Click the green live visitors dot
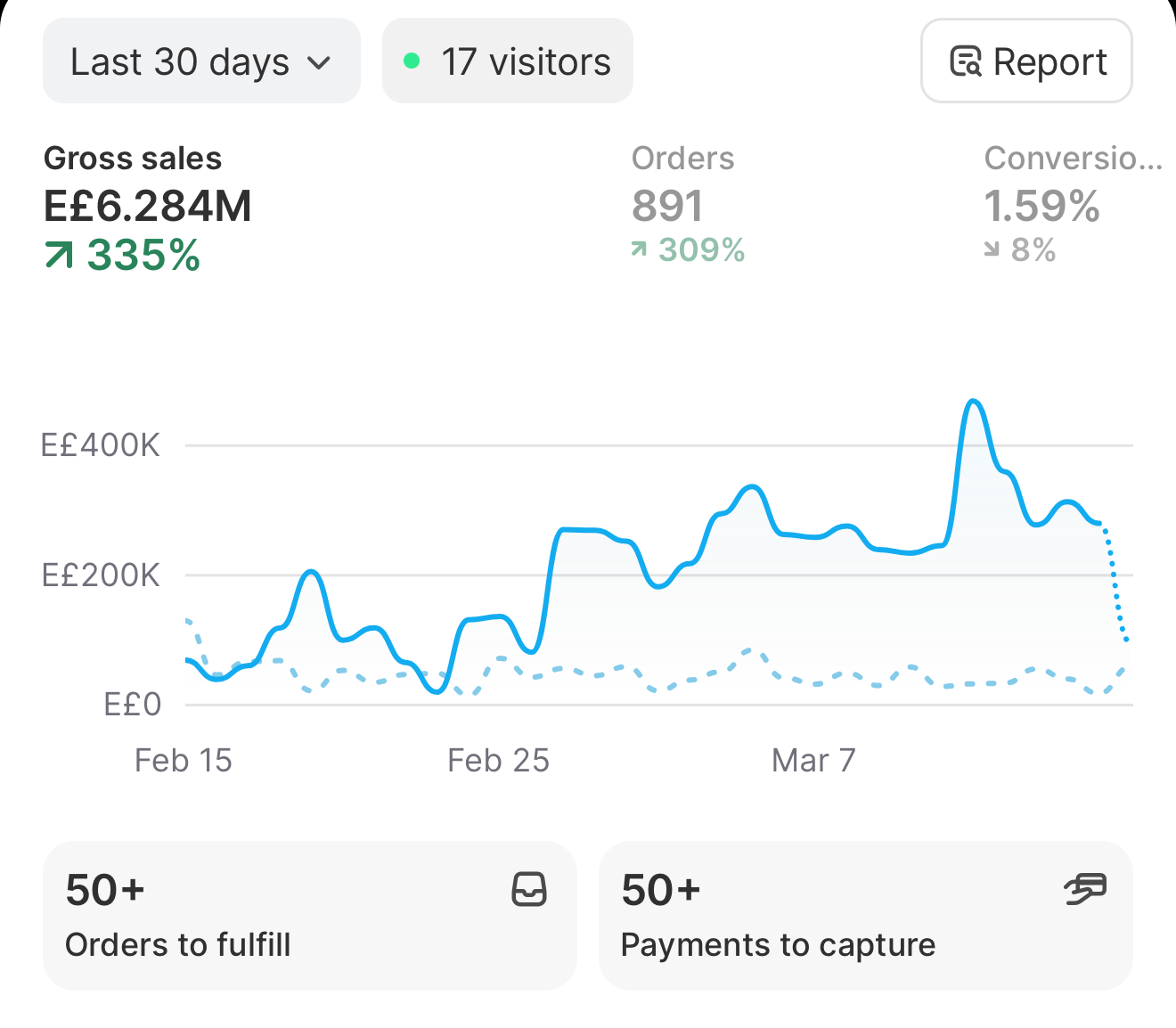The width and height of the screenshot is (1176, 1028). click(412, 61)
